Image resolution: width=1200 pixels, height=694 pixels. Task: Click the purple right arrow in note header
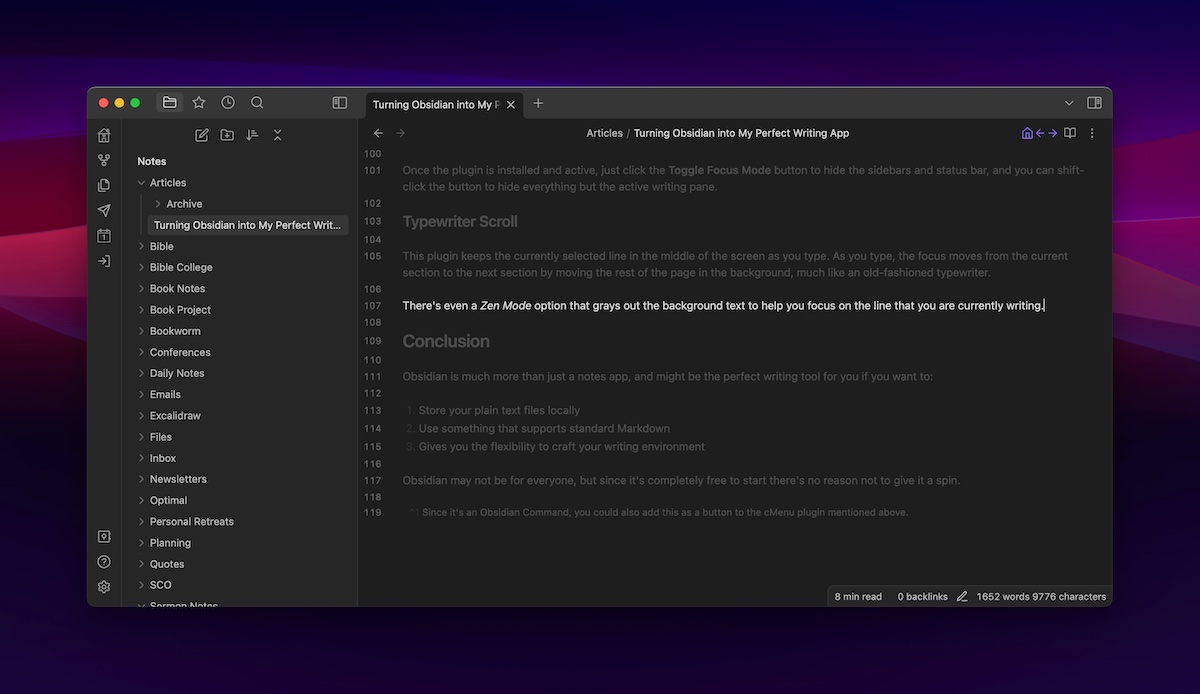(x=1053, y=133)
